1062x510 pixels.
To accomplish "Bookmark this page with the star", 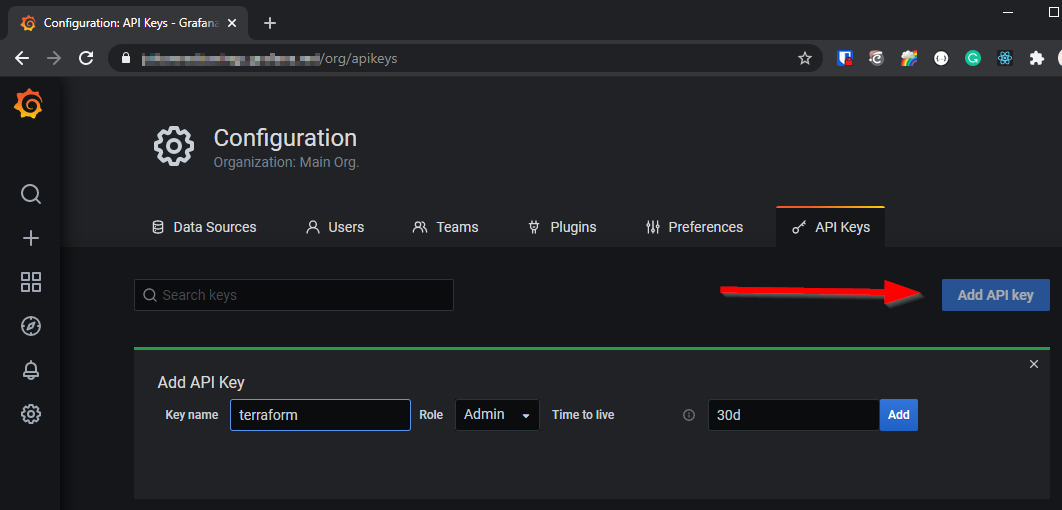I will [x=805, y=59].
